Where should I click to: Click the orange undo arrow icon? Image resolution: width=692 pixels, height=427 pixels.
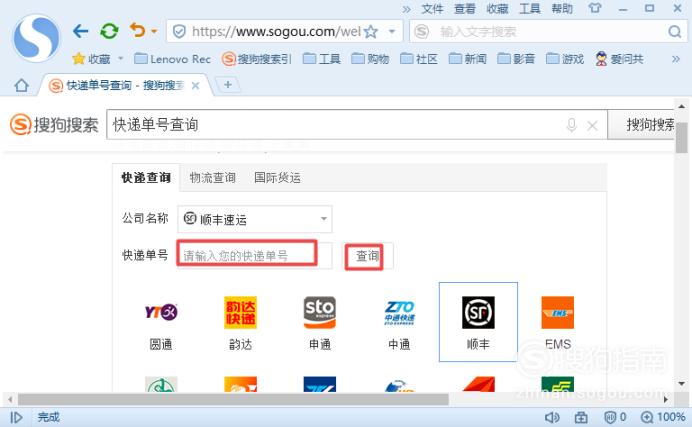point(138,30)
